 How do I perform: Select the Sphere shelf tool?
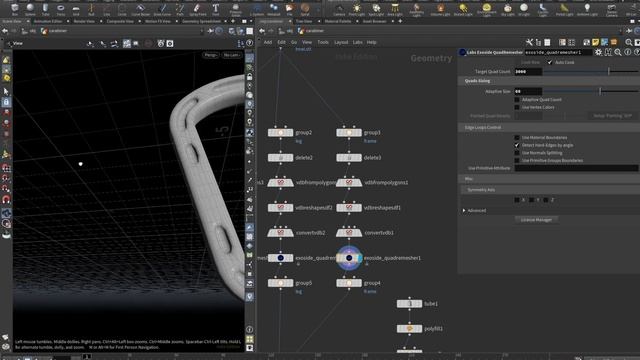[x=30, y=9]
